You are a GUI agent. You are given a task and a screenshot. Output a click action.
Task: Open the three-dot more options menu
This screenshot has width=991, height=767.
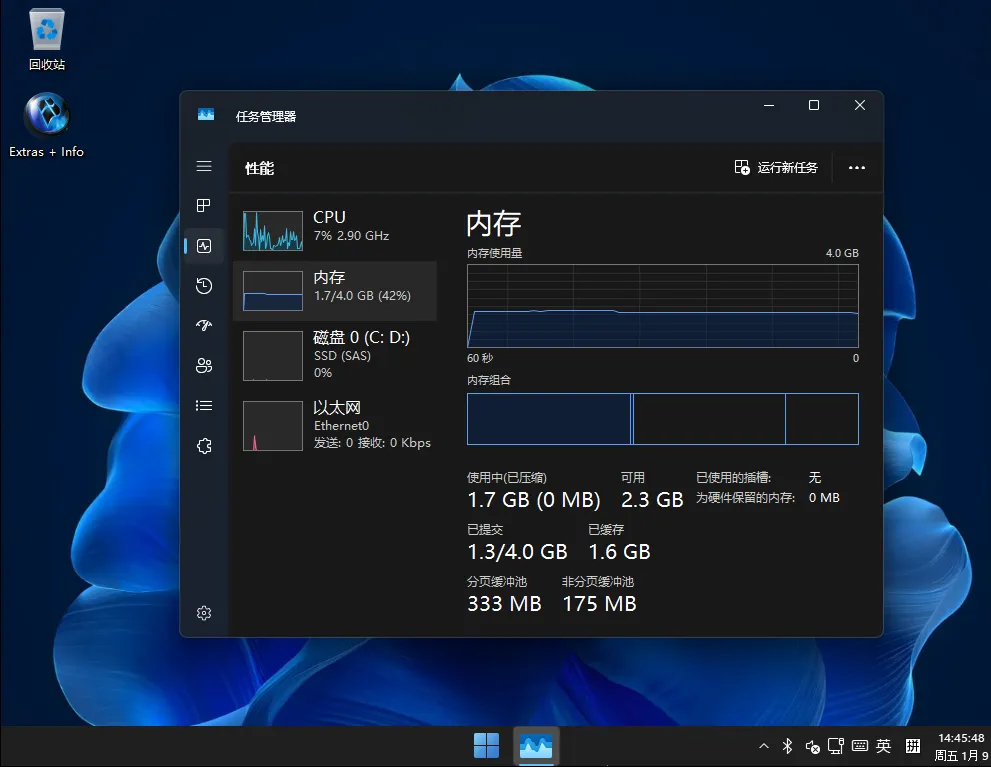(857, 167)
